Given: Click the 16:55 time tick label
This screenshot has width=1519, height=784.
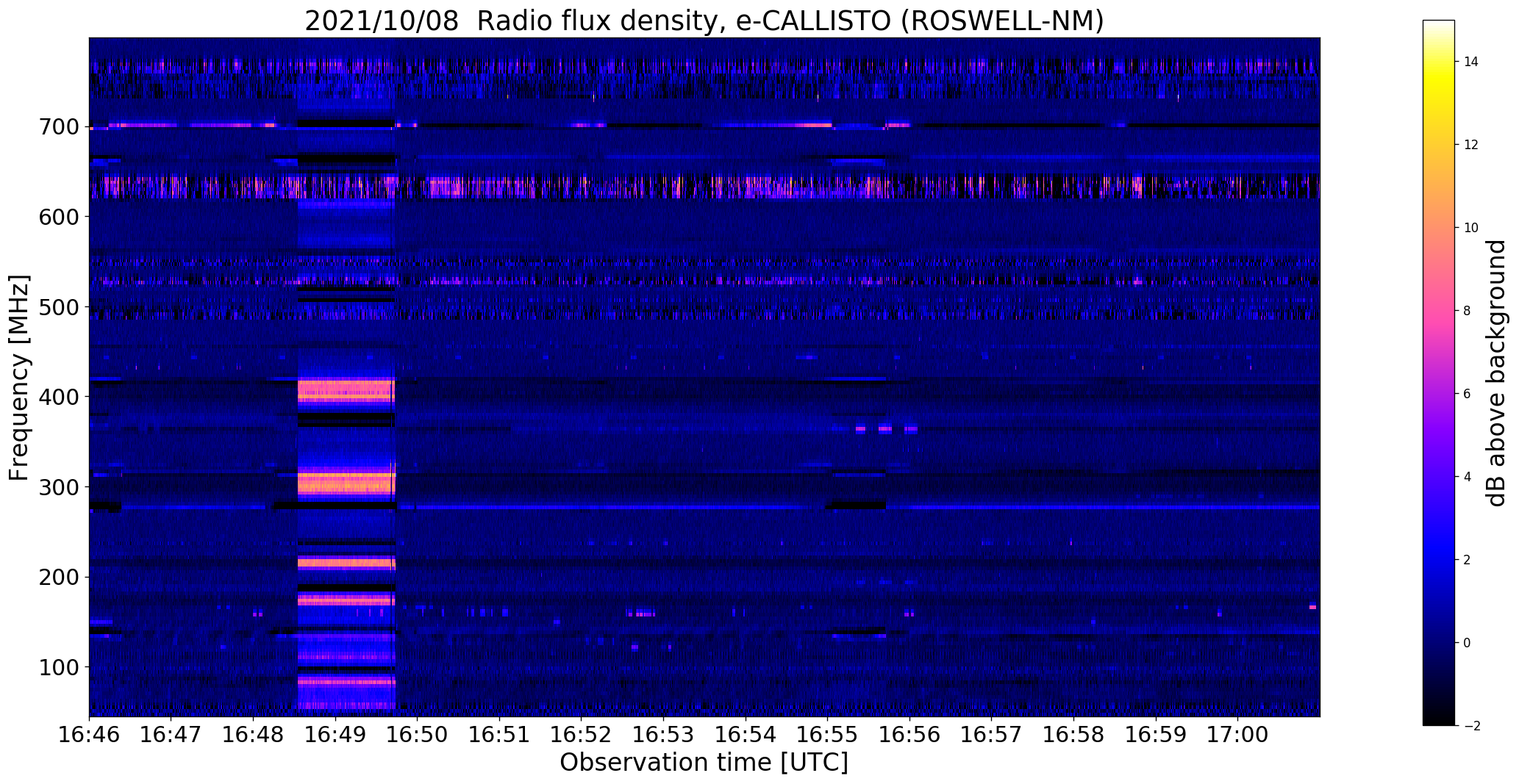Looking at the screenshot, I should click(x=827, y=735).
